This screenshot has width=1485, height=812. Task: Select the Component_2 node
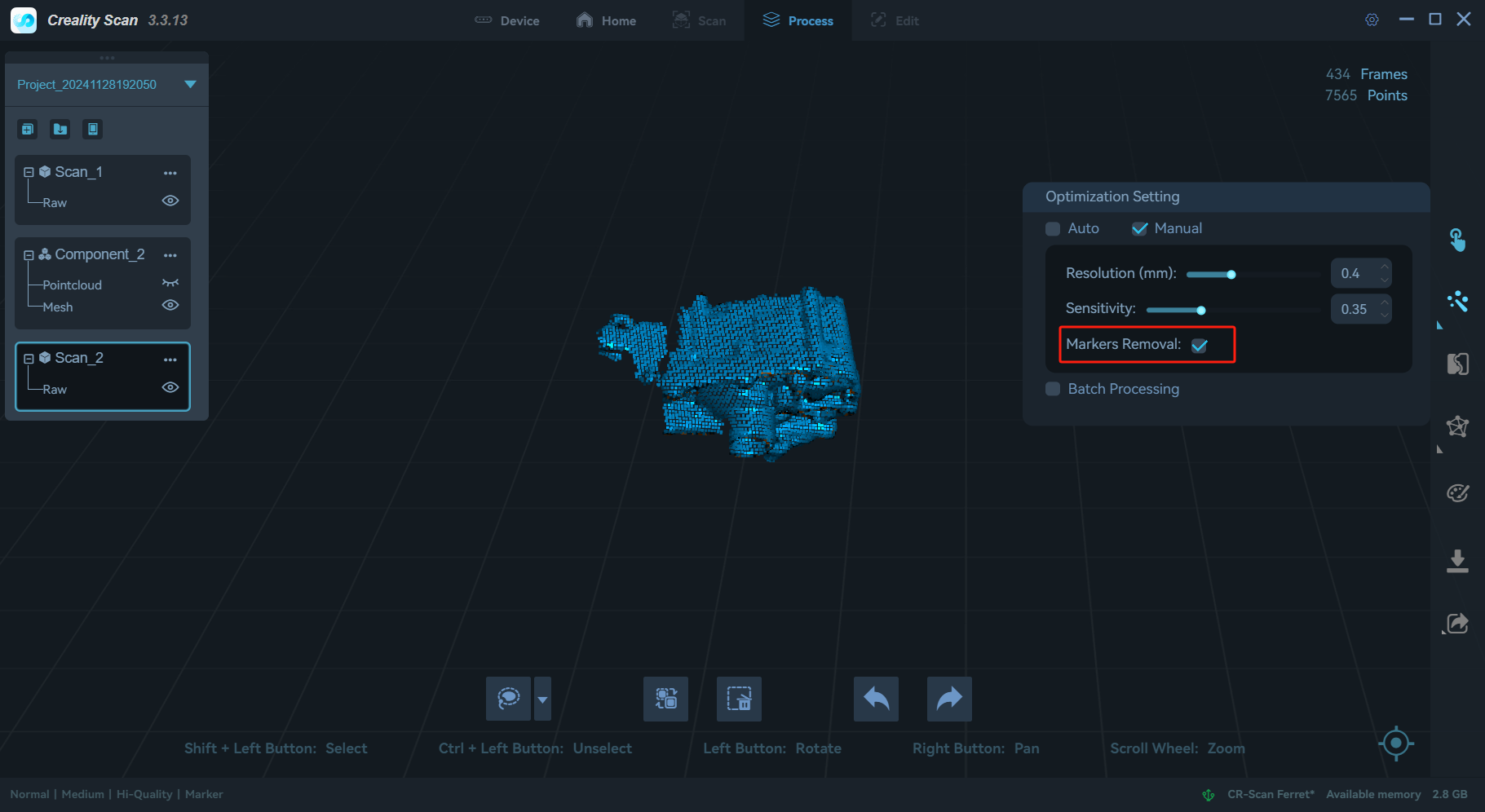[99, 254]
